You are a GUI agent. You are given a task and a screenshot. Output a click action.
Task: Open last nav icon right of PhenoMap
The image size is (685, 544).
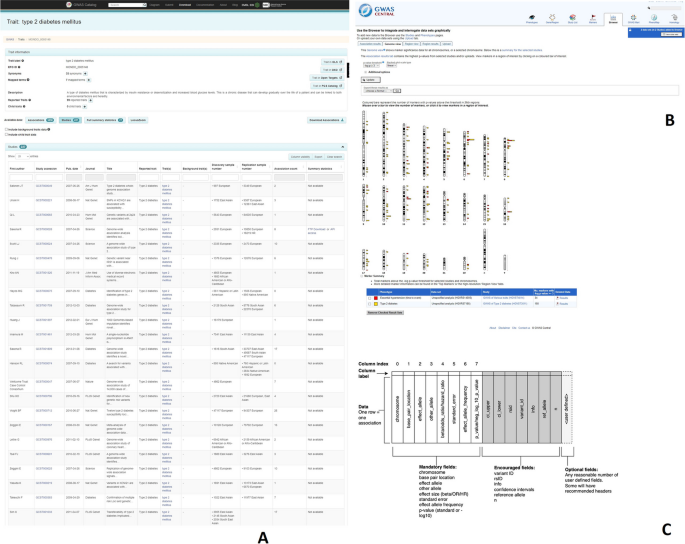674,18
